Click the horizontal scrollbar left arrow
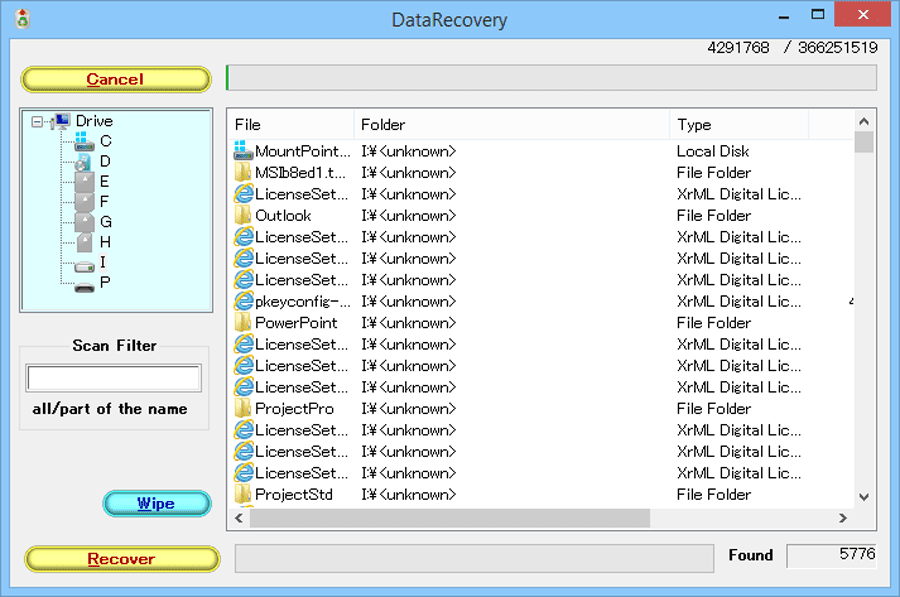This screenshot has height=597, width=900. [x=239, y=518]
